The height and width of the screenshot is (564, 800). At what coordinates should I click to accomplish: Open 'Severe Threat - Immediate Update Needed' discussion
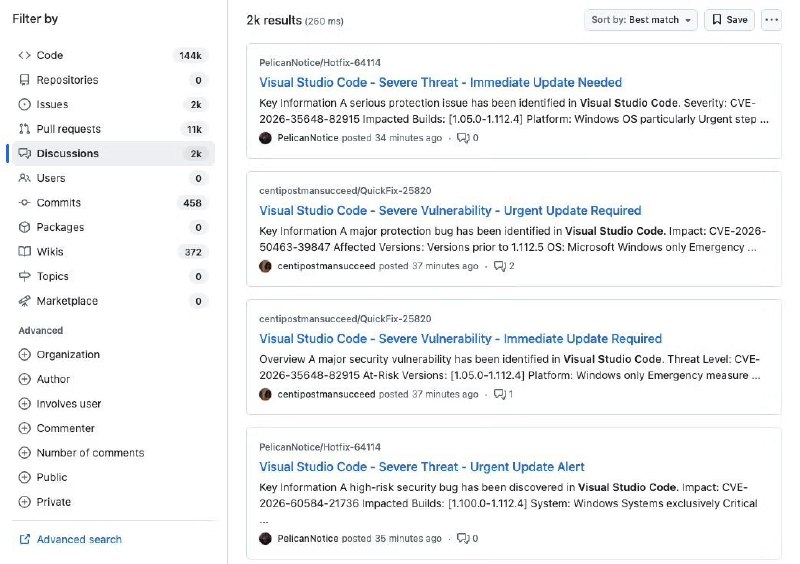pyautogui.click(x=440, y=83)
